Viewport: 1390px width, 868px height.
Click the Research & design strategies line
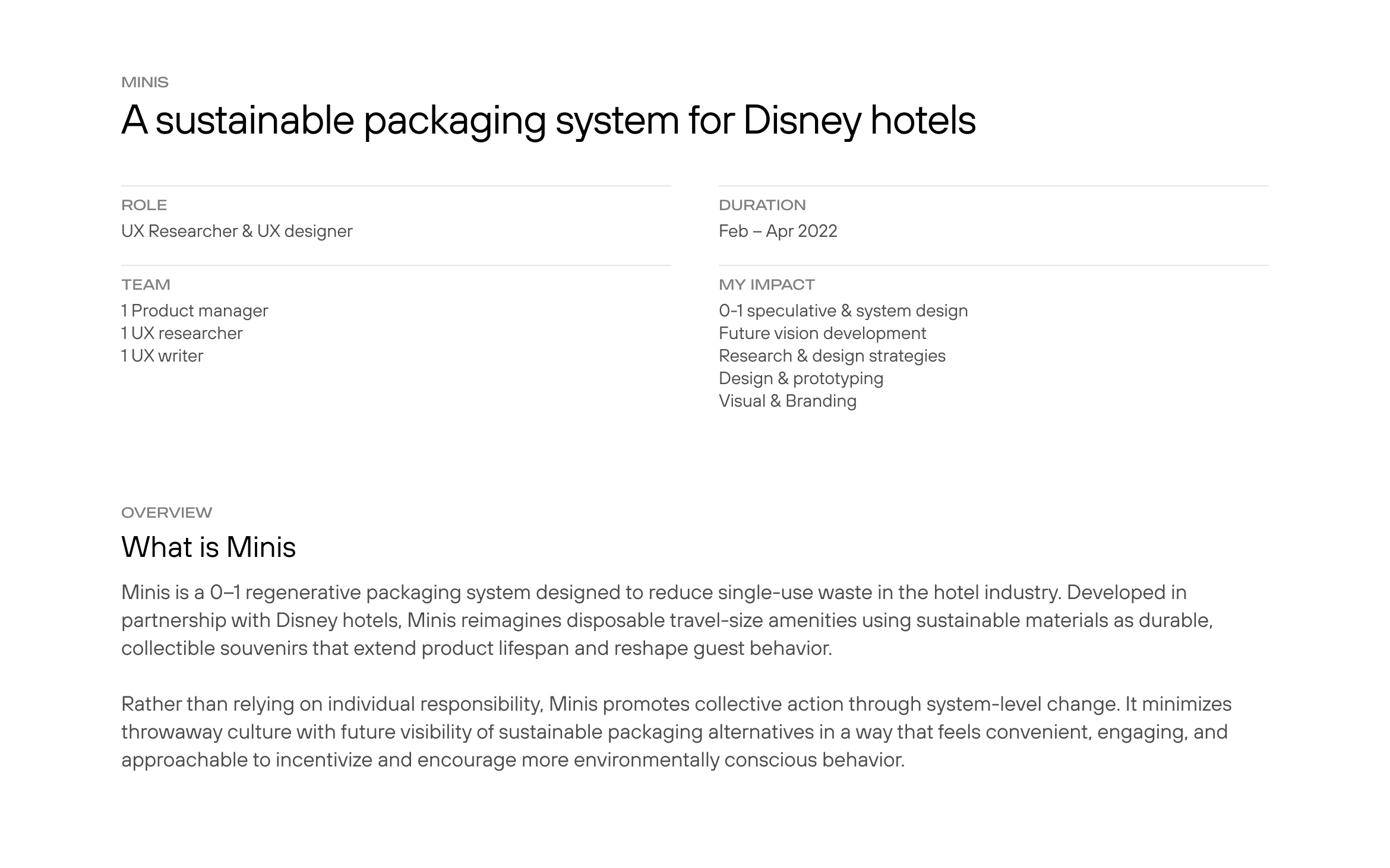point(832,356)
